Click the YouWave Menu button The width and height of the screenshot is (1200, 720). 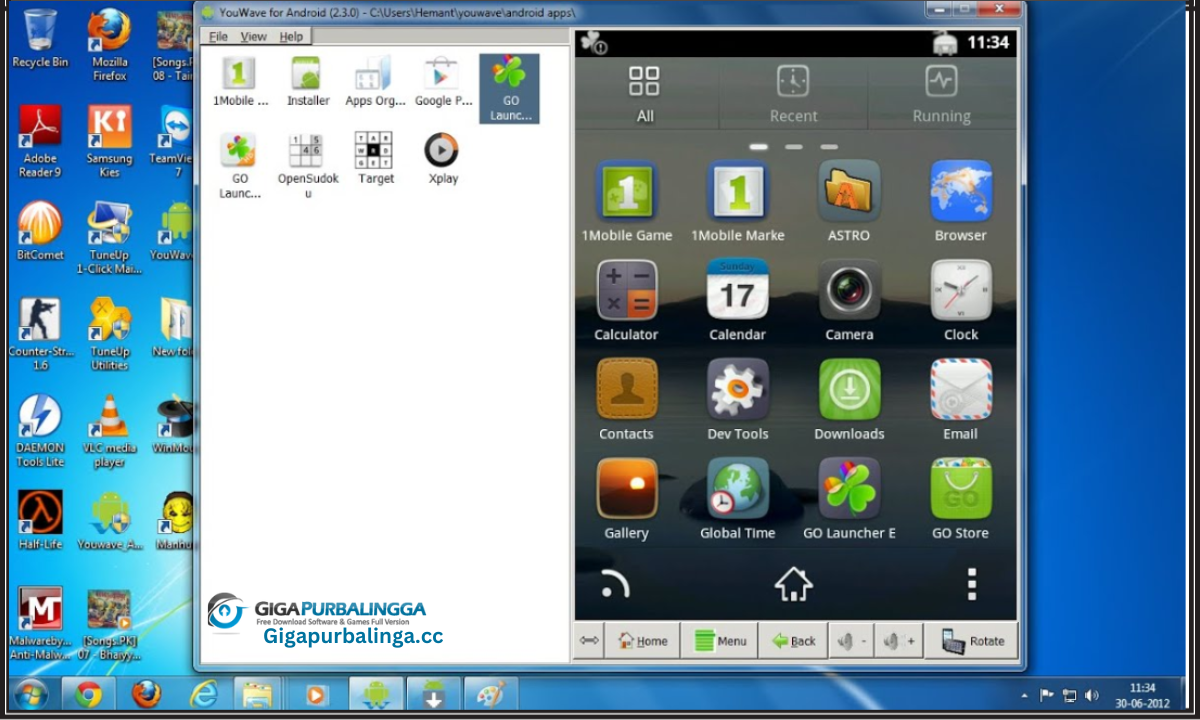pyautogui.click(x=719, y=641)
